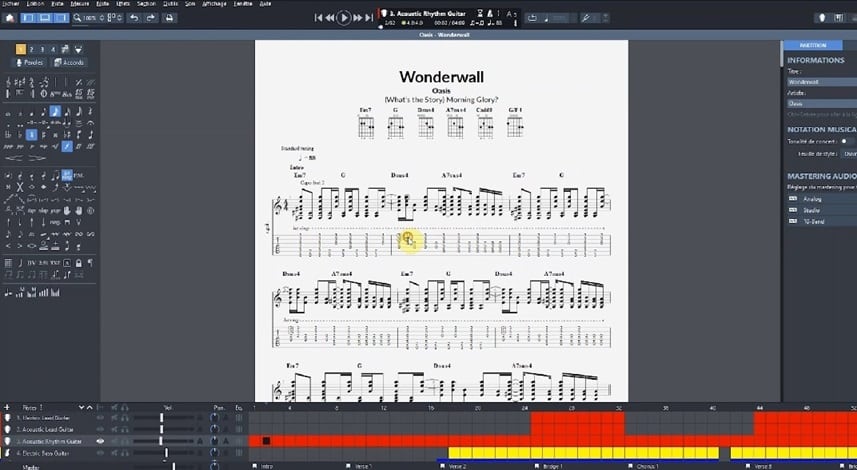Image resolution: width=857 pixels, height=470 pixels.
Task: Select voice 1 in the edit palette
Action: pos(20,49)
